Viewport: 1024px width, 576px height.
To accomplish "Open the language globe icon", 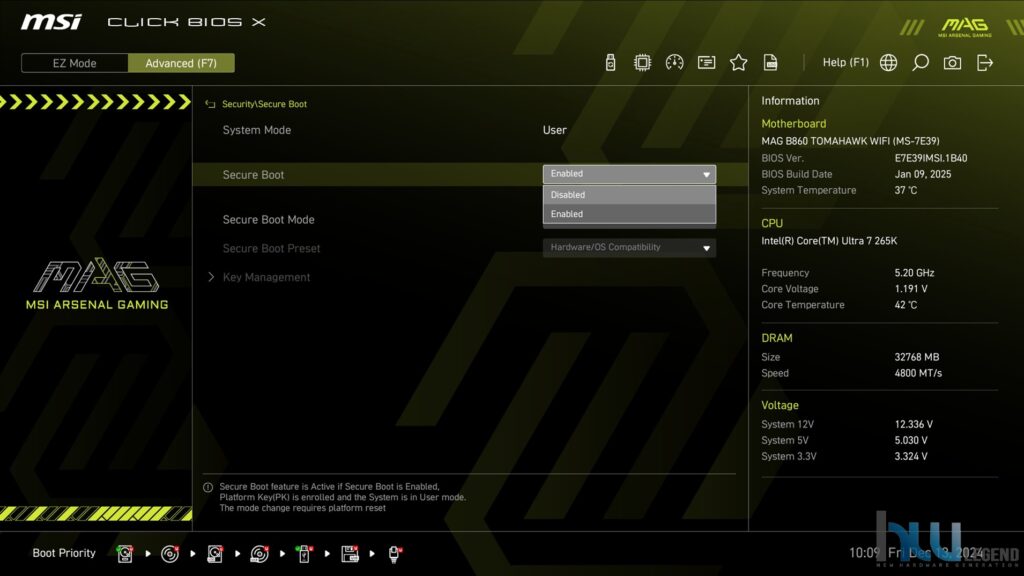I will [x=888, y=63].
